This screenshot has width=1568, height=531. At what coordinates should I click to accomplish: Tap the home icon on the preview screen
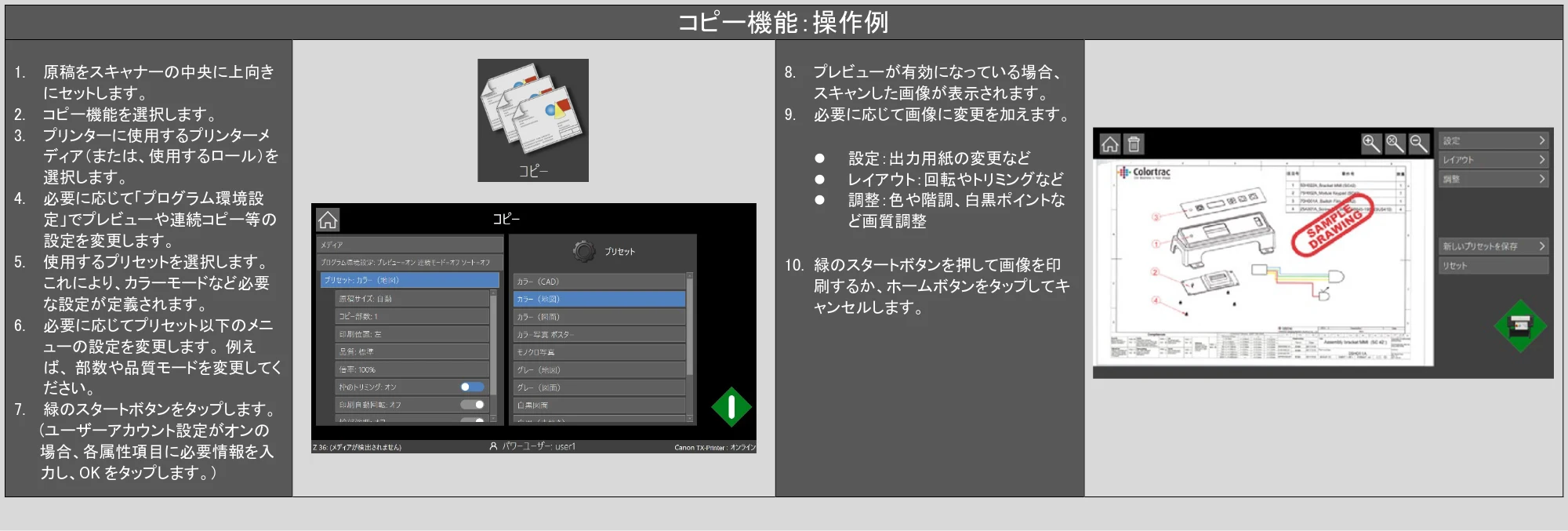1110,144
